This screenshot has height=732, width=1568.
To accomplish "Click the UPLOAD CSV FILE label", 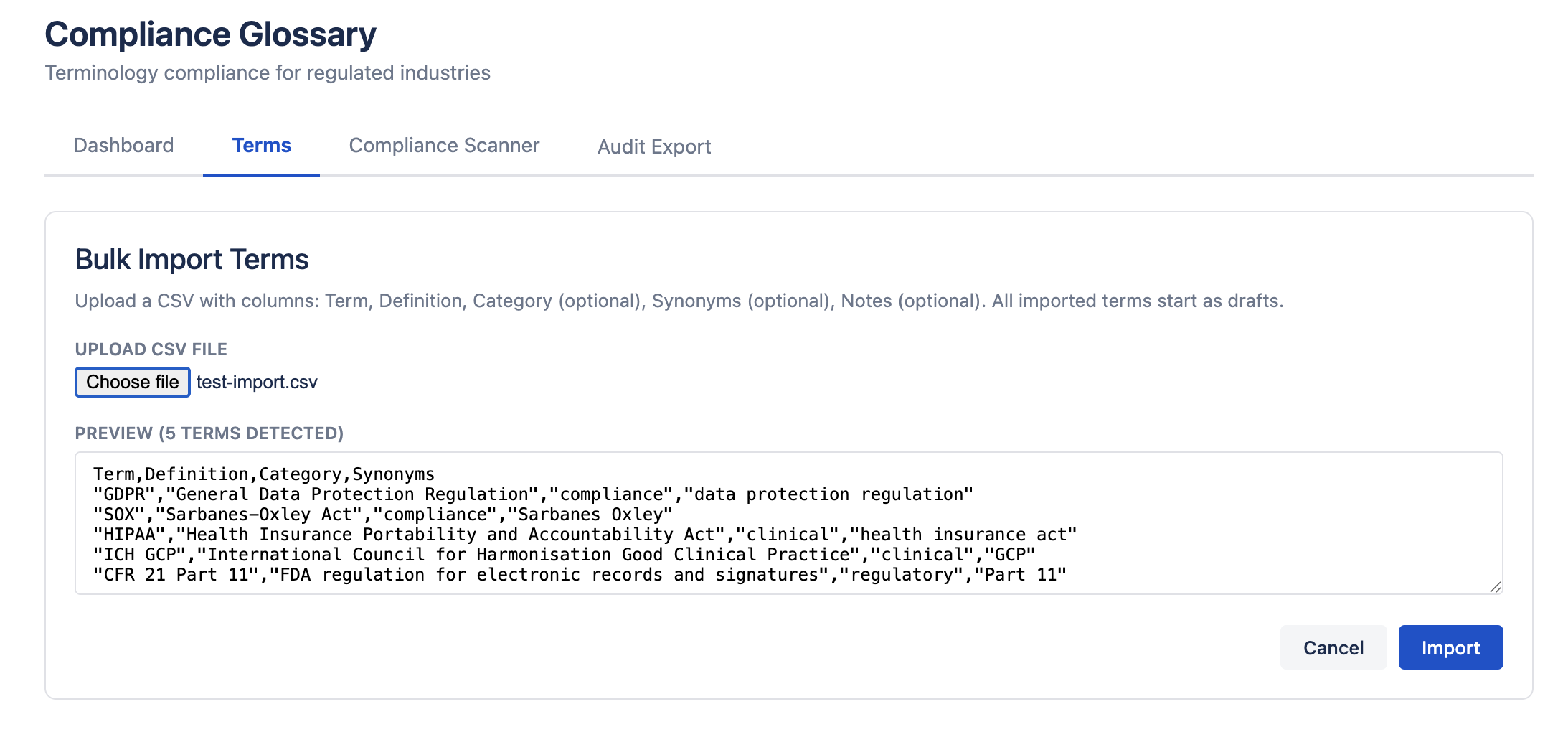I will (x=151, y=349).
